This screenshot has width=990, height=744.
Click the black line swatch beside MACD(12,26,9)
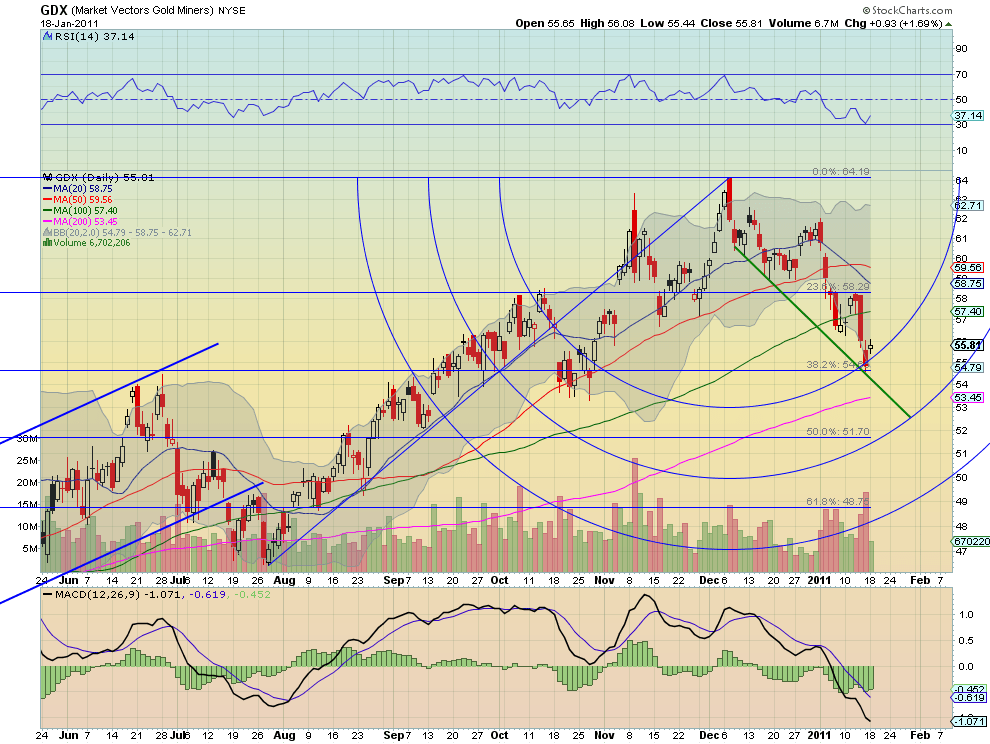tap(47, 594)
